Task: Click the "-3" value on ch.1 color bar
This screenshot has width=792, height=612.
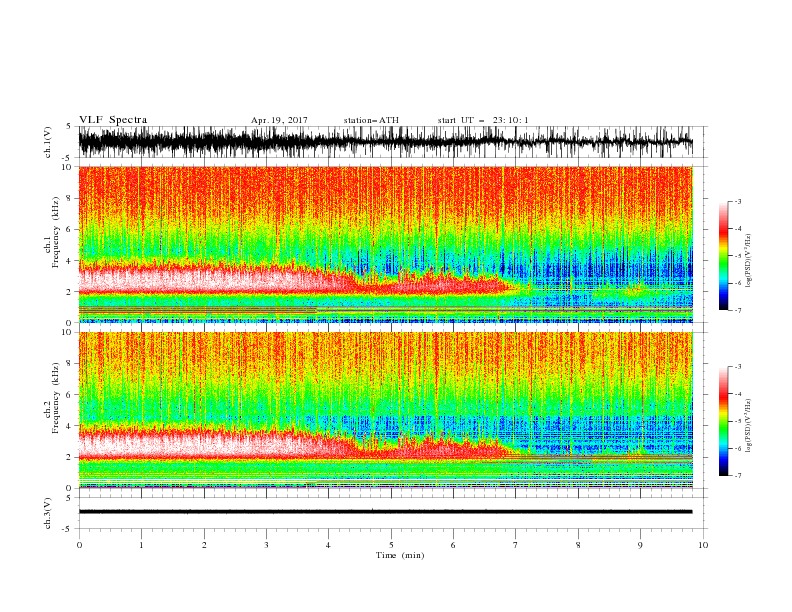Action: click(x=737, y=201)
